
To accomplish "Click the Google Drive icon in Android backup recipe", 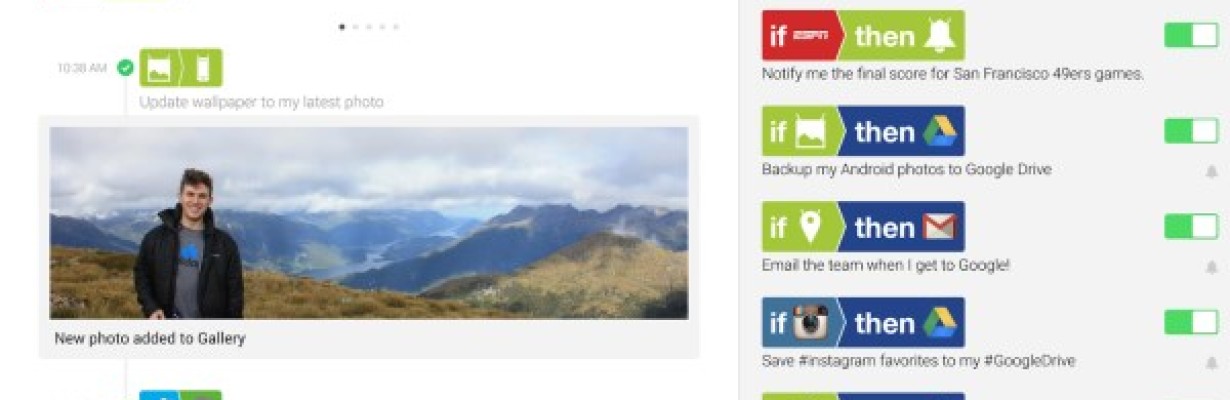I will point(940,132).
